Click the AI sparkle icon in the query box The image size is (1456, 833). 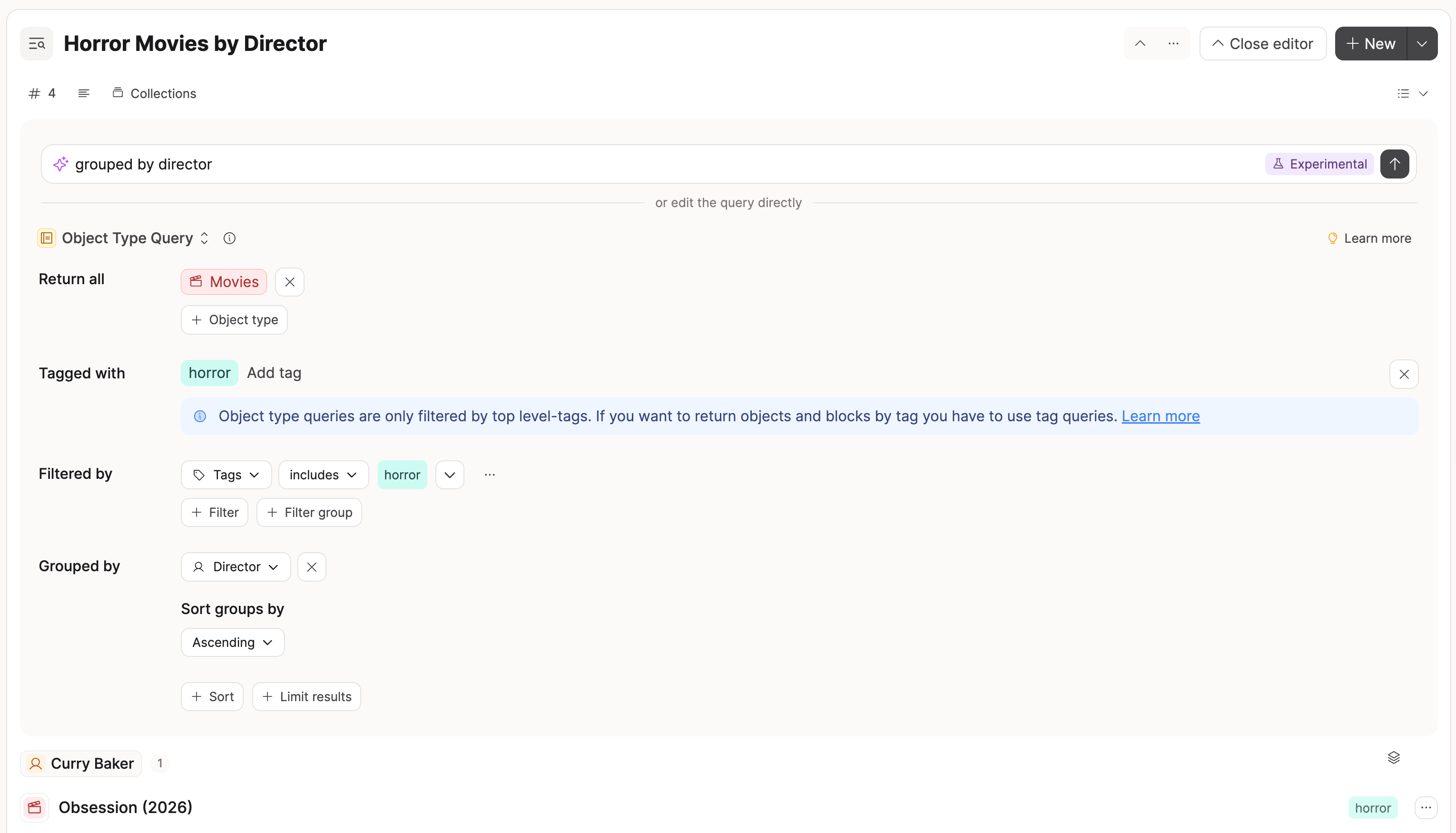[60, 164]
